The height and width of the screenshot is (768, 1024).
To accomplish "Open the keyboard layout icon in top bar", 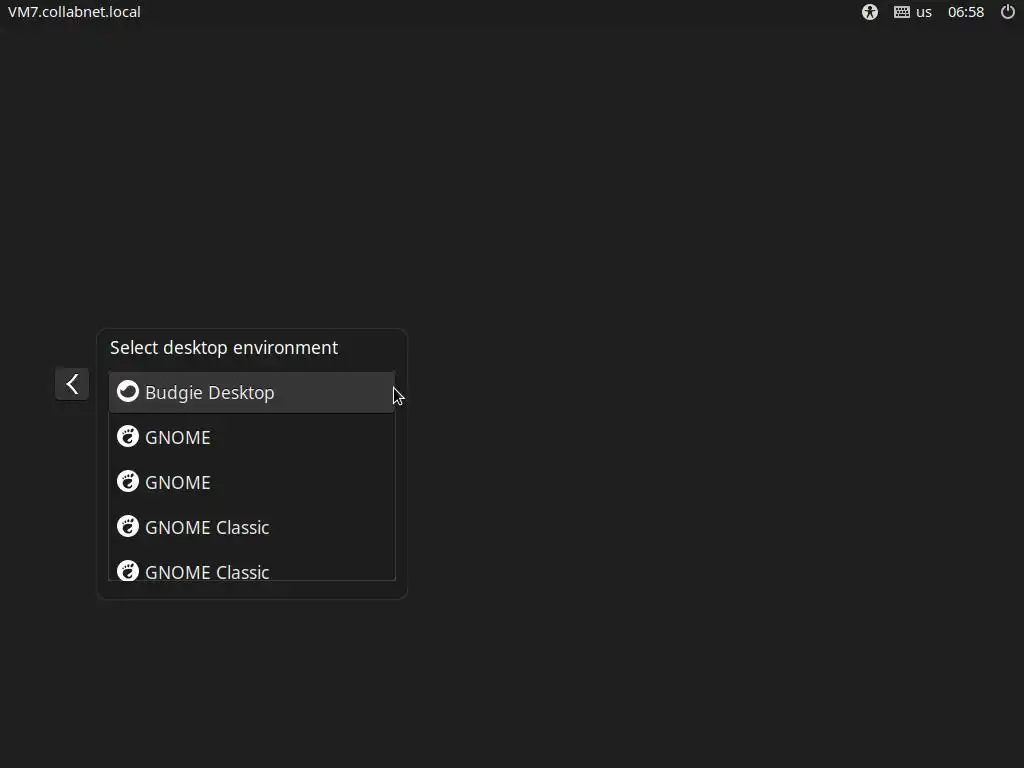I will [902, 12].
